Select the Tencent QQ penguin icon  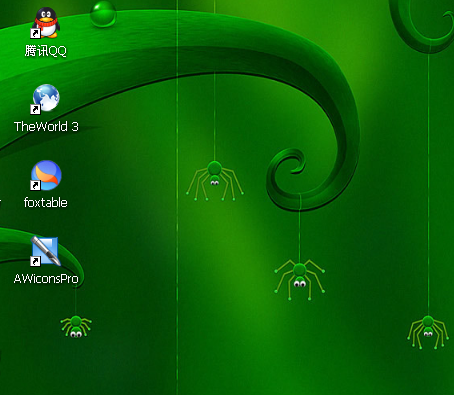coord(46,23)
